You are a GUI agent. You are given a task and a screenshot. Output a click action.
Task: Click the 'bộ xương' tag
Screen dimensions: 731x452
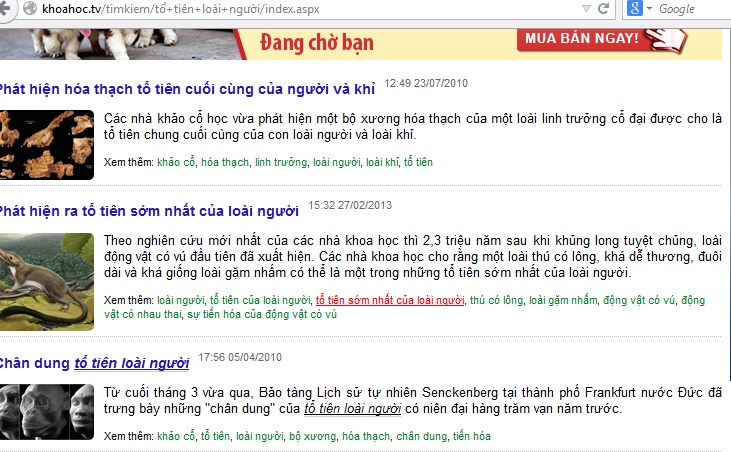point(313,436)
